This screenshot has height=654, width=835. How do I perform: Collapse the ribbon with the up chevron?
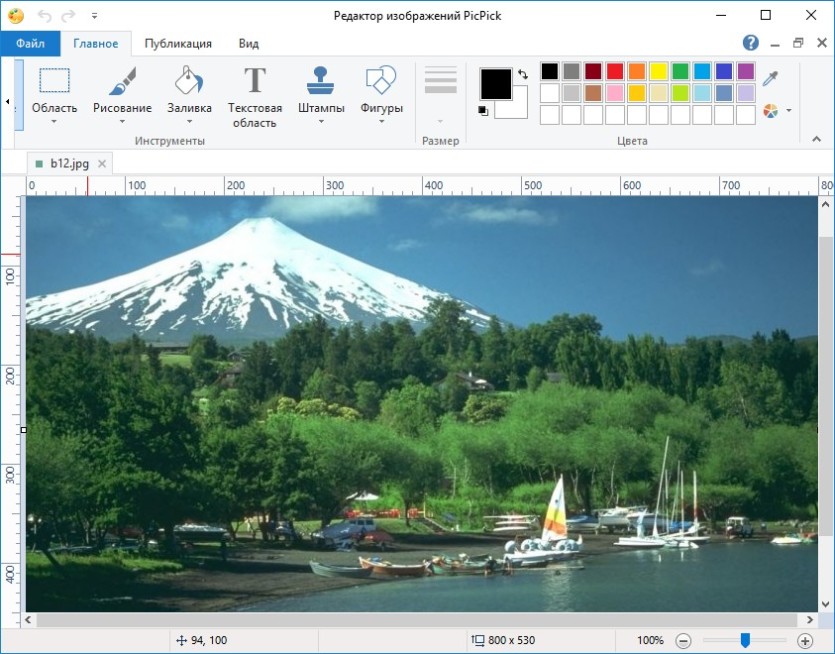[x=816, y=140]
